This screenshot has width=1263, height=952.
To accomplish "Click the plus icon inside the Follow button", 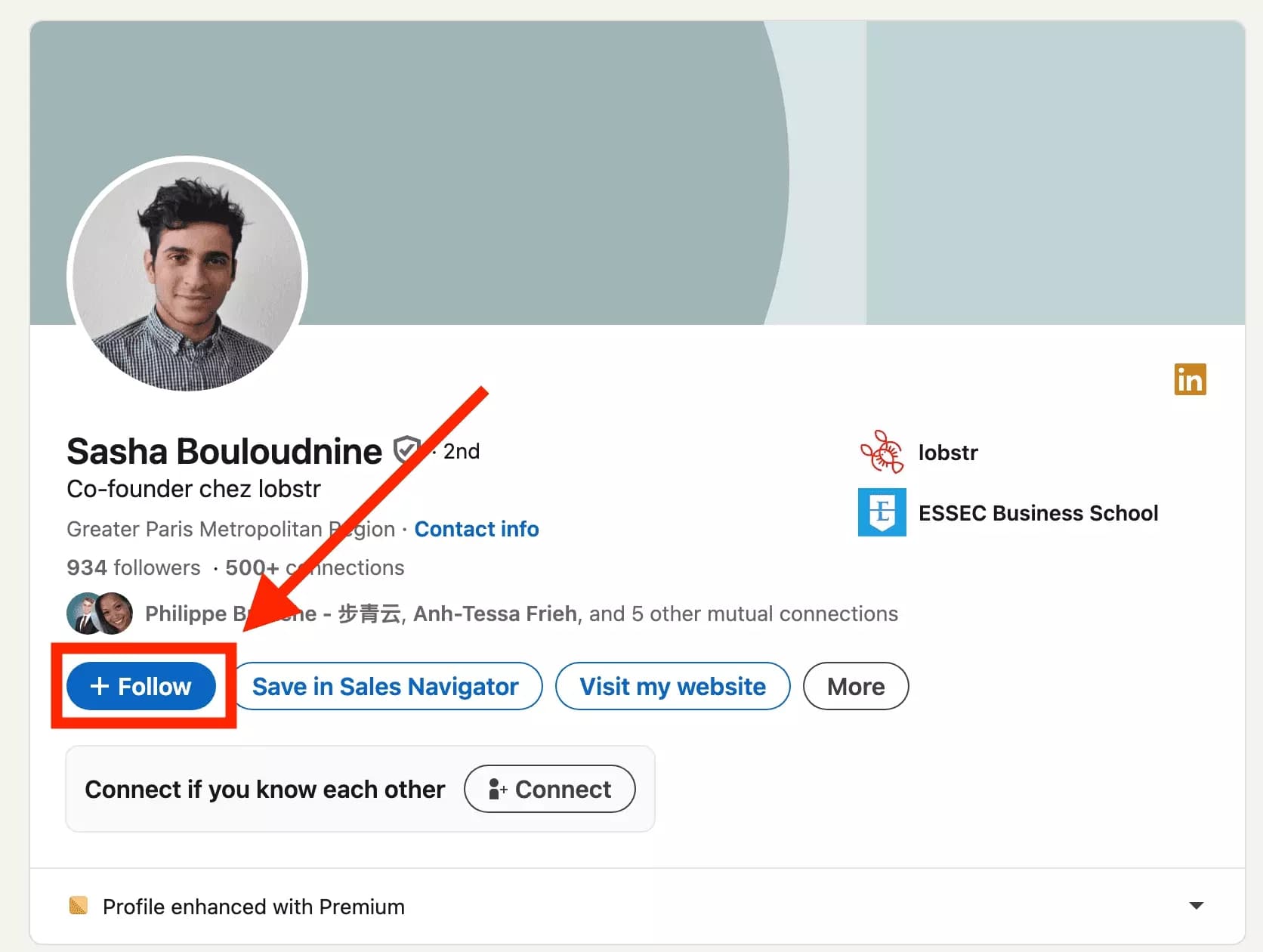I will tap(100, 686).
